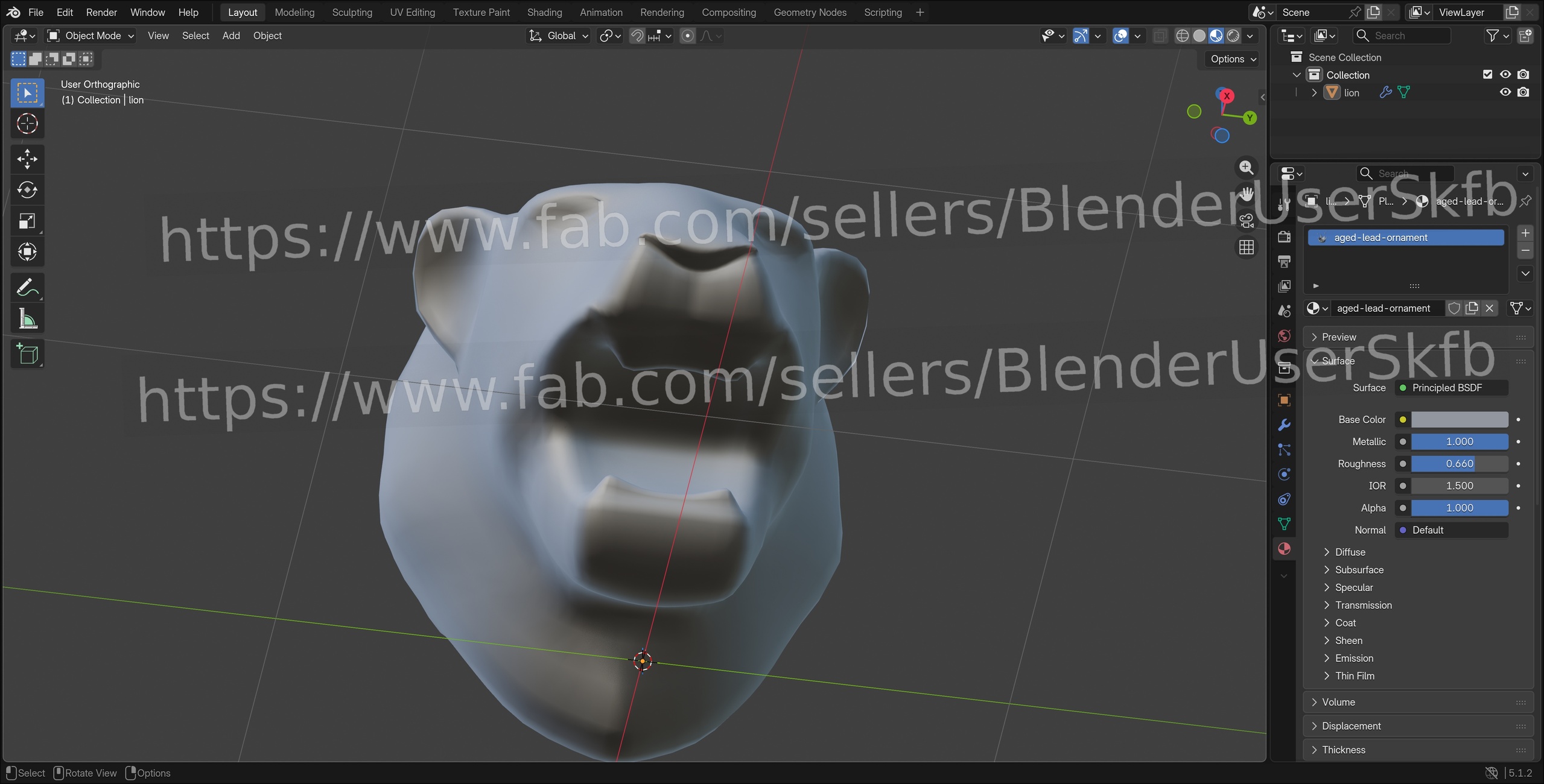1544x784 pixels.
Task: Open the View Layer properties tab
Action: (x=1284, y=286)
